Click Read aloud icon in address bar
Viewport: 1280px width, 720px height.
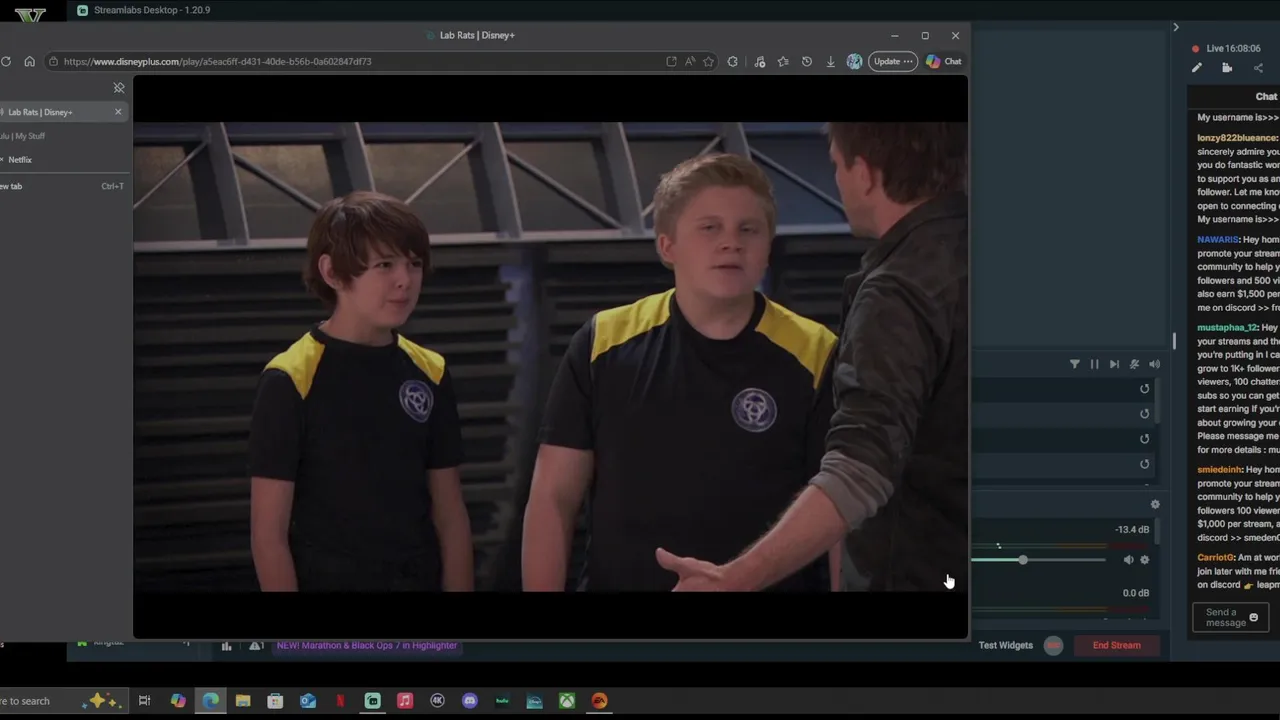pos(690,62)
